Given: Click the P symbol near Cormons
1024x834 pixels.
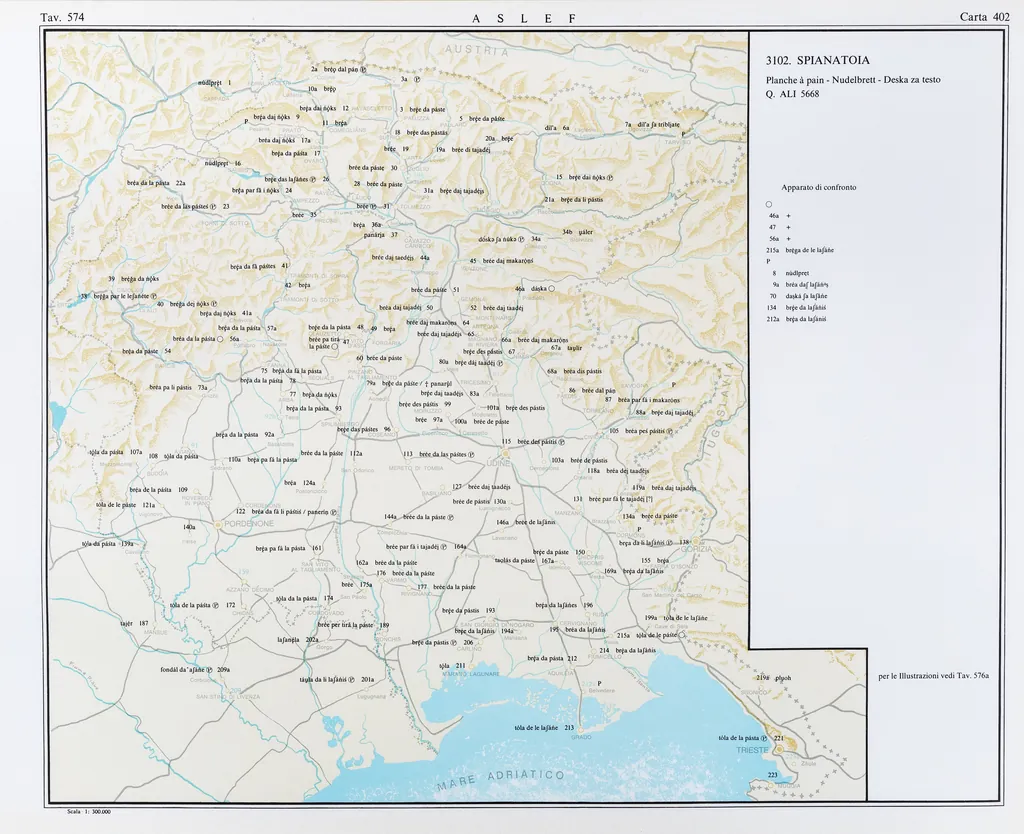Looking at the screenshot, I should 638,529.
